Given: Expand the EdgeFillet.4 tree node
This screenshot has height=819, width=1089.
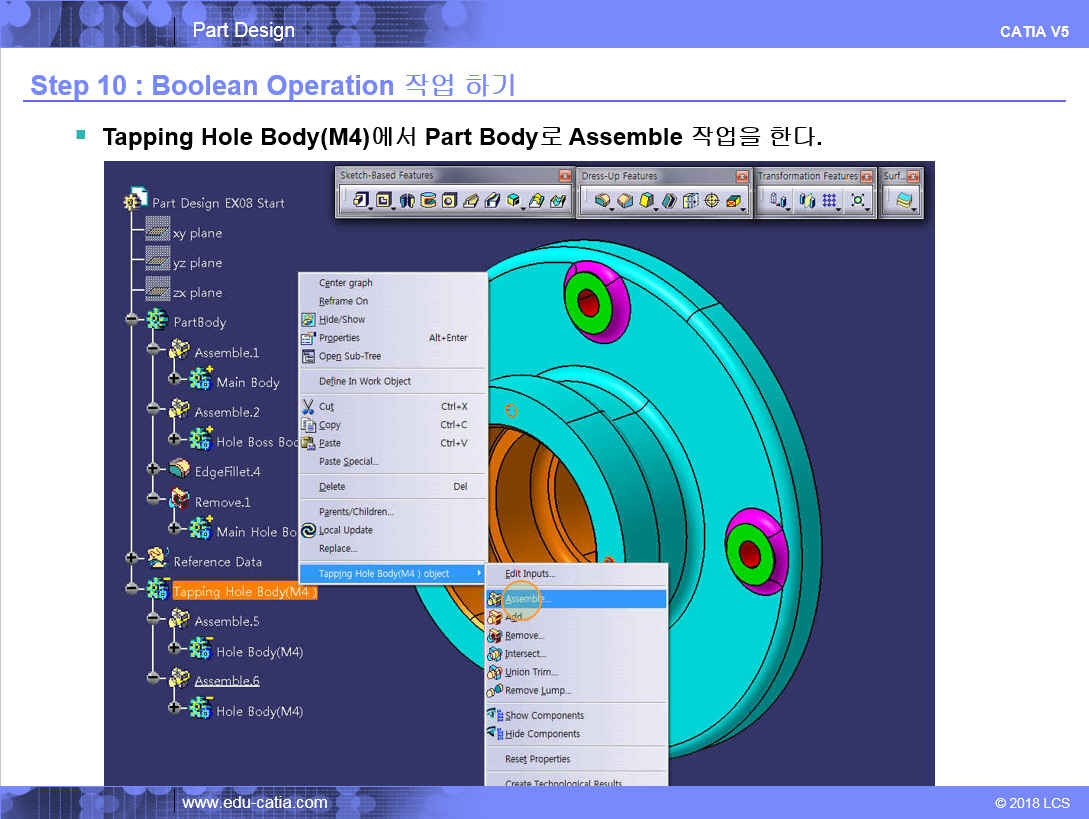Looking at the screenshot, I should [x=153, y=471].
